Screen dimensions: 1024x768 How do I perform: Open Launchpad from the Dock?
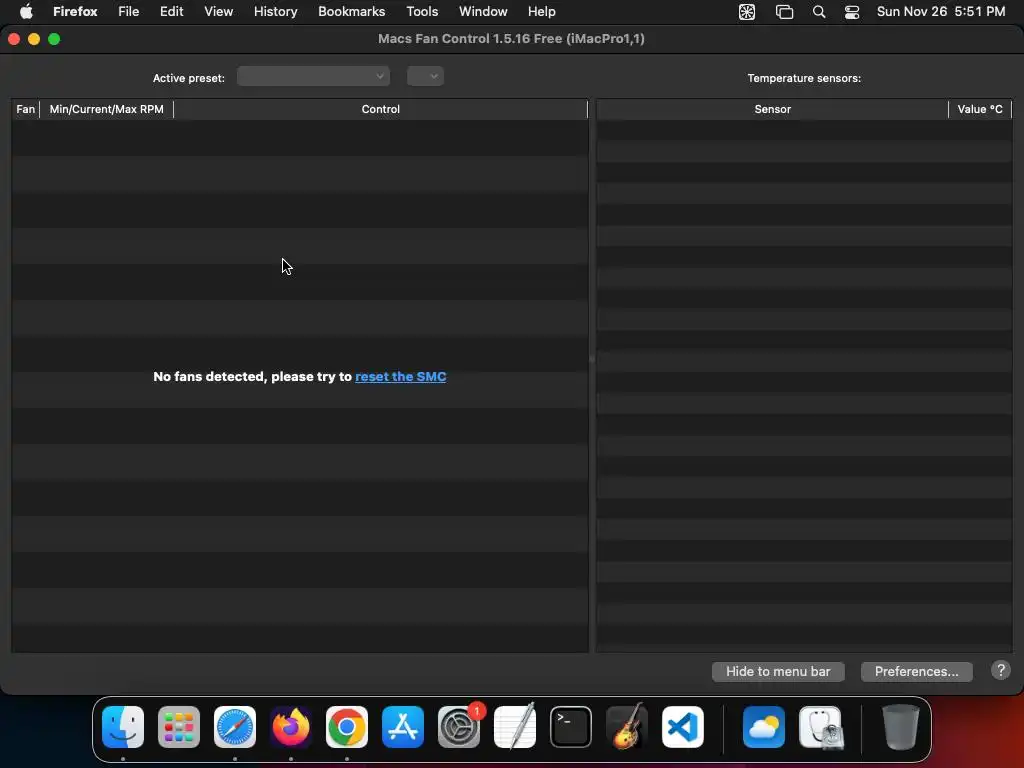point(179,727)
